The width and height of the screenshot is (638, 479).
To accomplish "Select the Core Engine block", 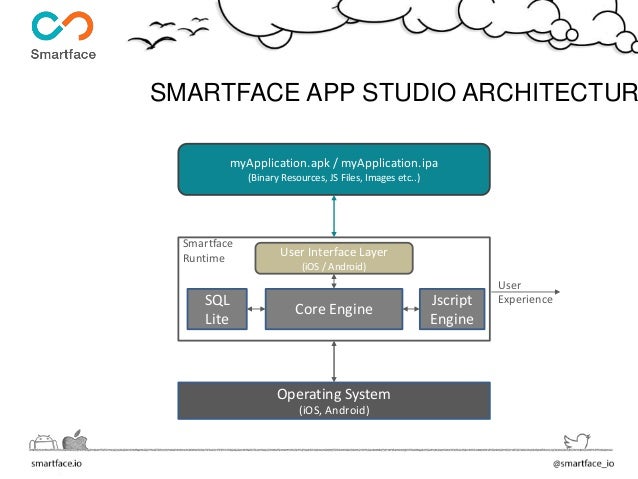I will [x=334, y=309].
